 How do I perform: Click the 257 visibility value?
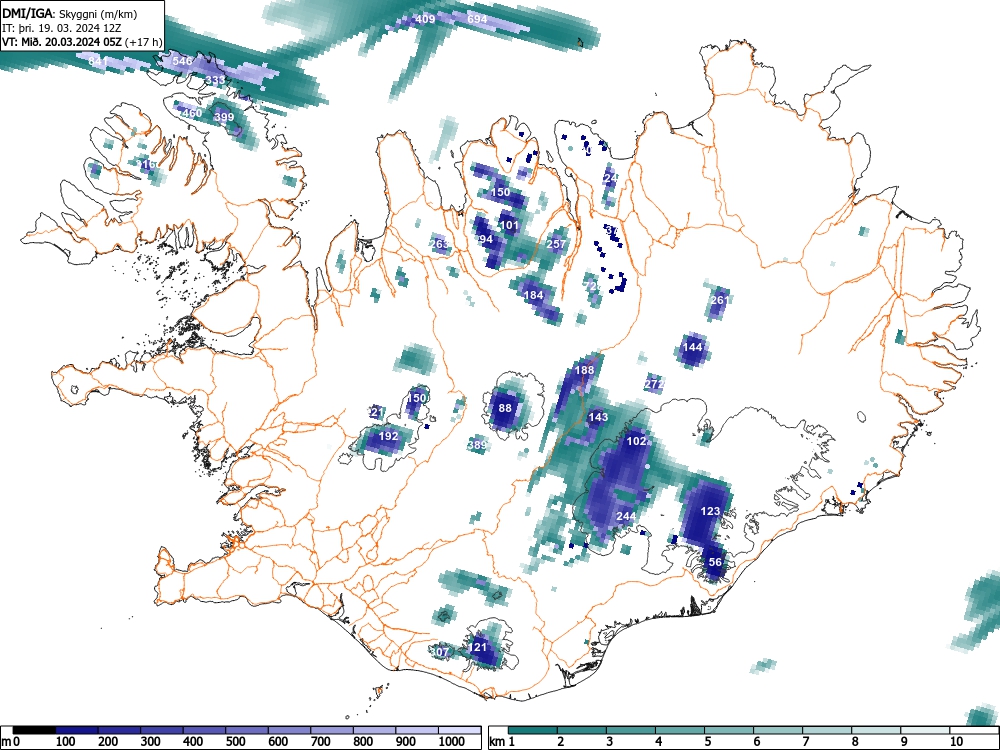coord(556,244)
